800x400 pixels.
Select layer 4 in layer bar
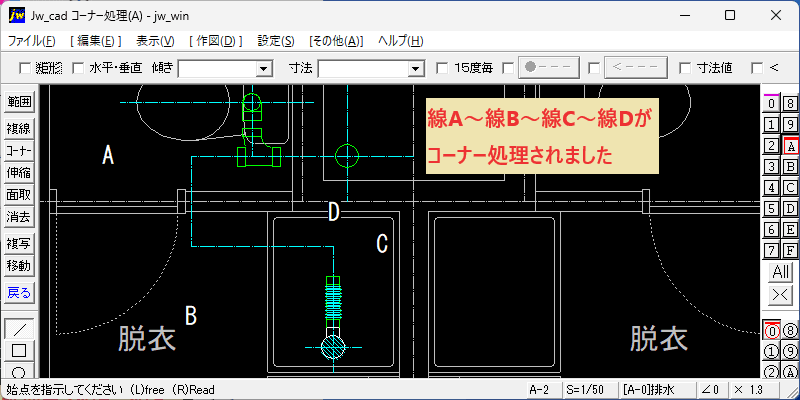[771, 188]
